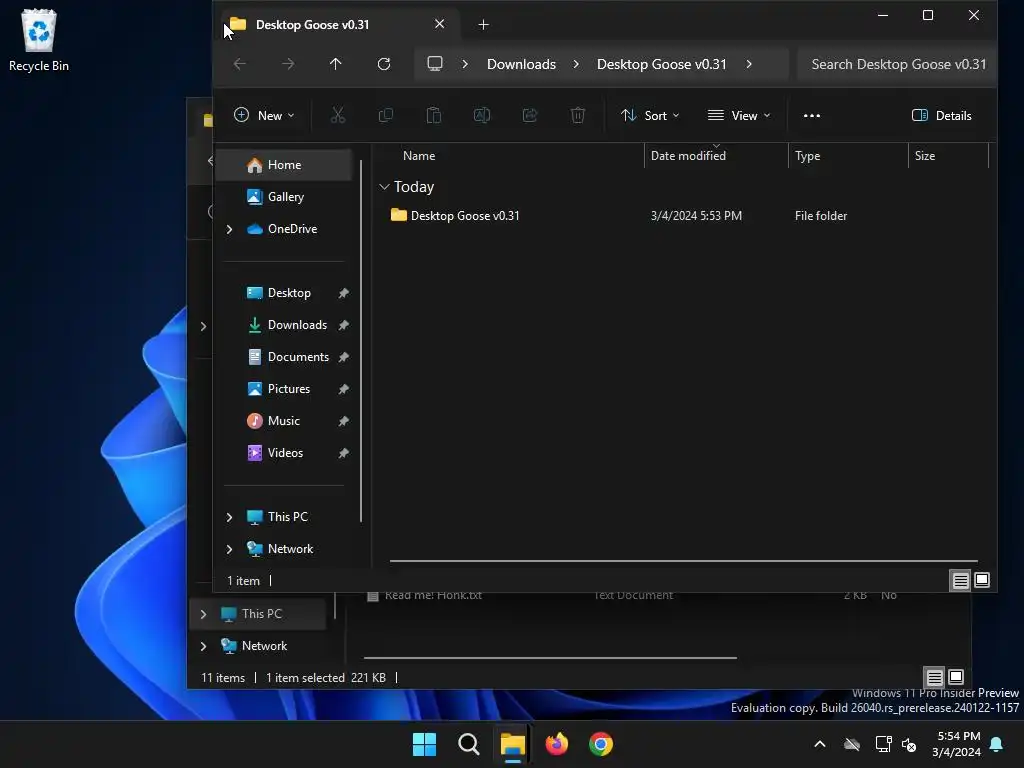
Task: Click Downloads in the address breadcrumb
Action: (x=521, y=64)
